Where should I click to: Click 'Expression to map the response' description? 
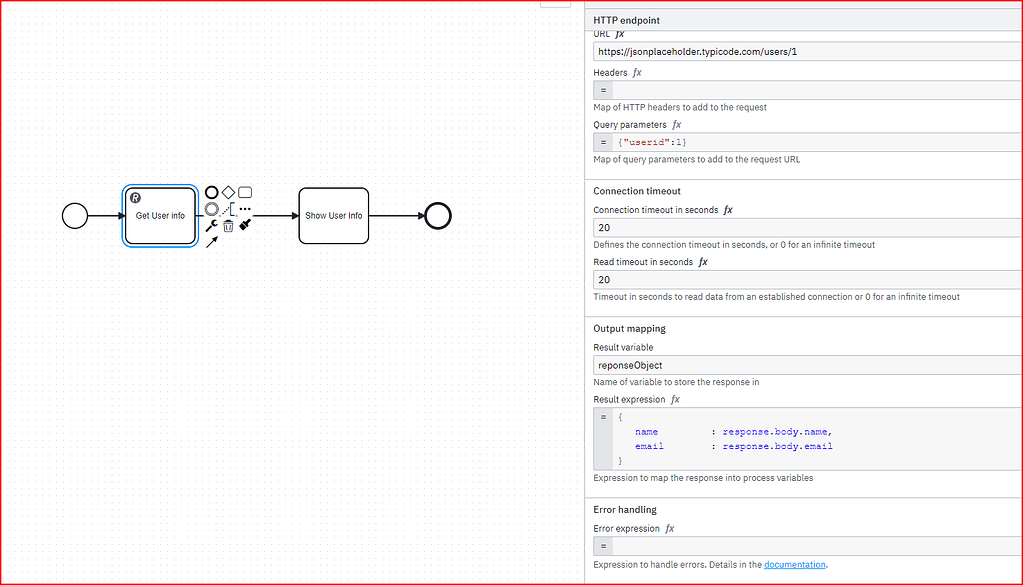pos(703,478)
